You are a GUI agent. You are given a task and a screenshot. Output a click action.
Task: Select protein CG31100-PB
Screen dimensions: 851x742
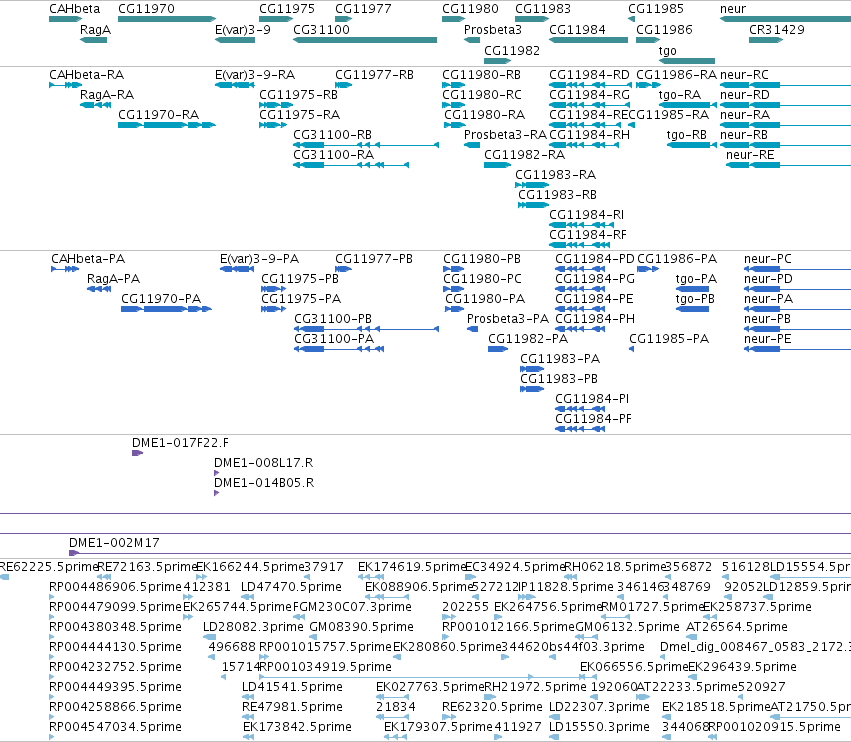pyautogui.click(x=366, y=329)
